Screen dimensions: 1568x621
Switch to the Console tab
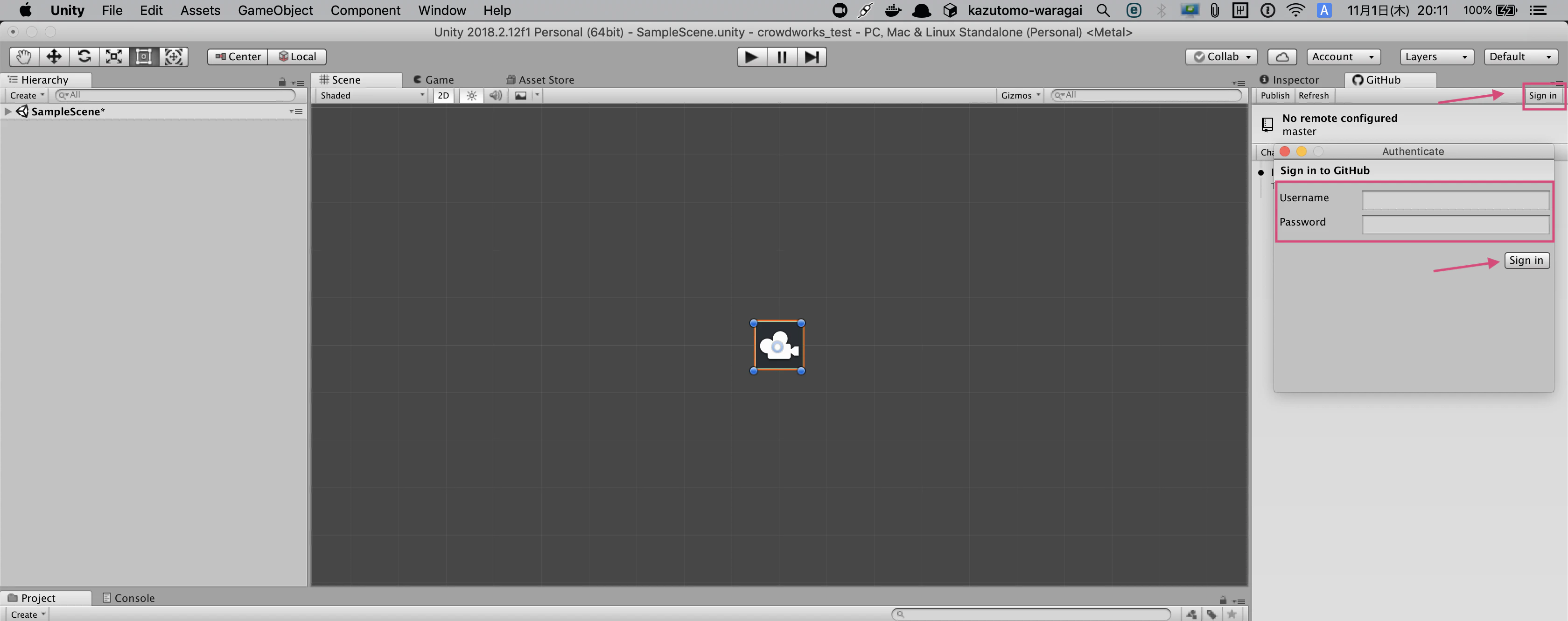pyautogui.click(x=128, y=598)
